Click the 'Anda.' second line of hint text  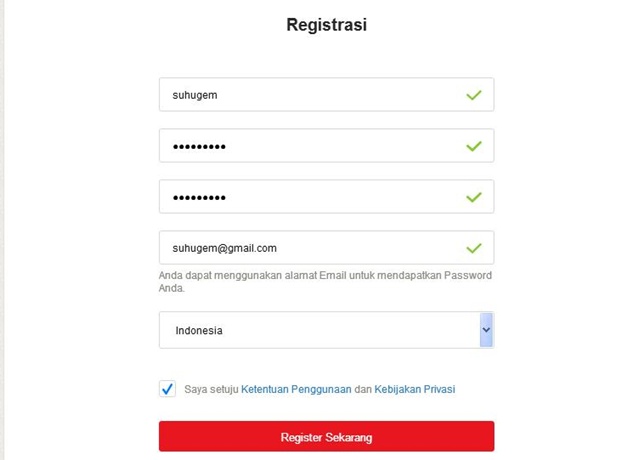tap(172, 288)
